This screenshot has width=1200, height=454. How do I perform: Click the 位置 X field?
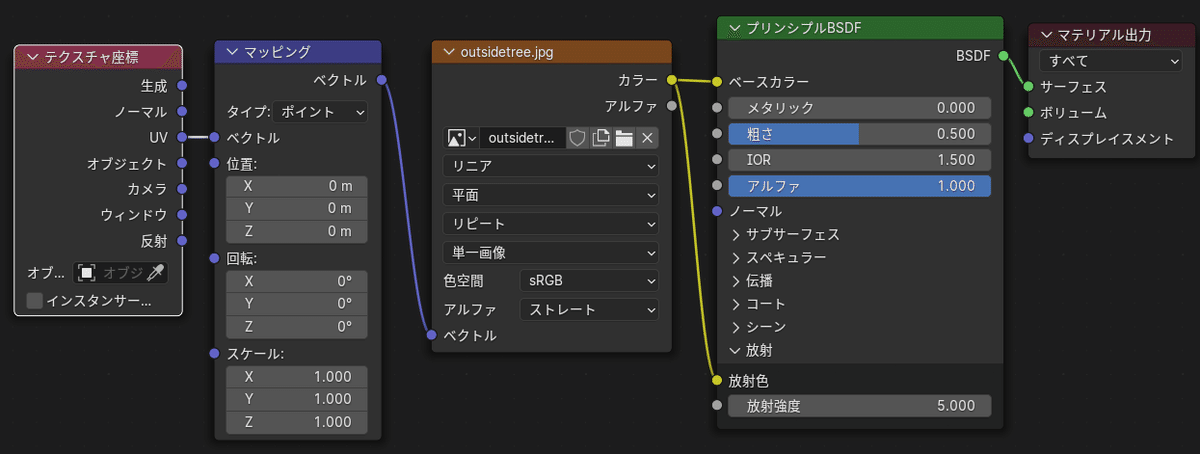(296, 186)
